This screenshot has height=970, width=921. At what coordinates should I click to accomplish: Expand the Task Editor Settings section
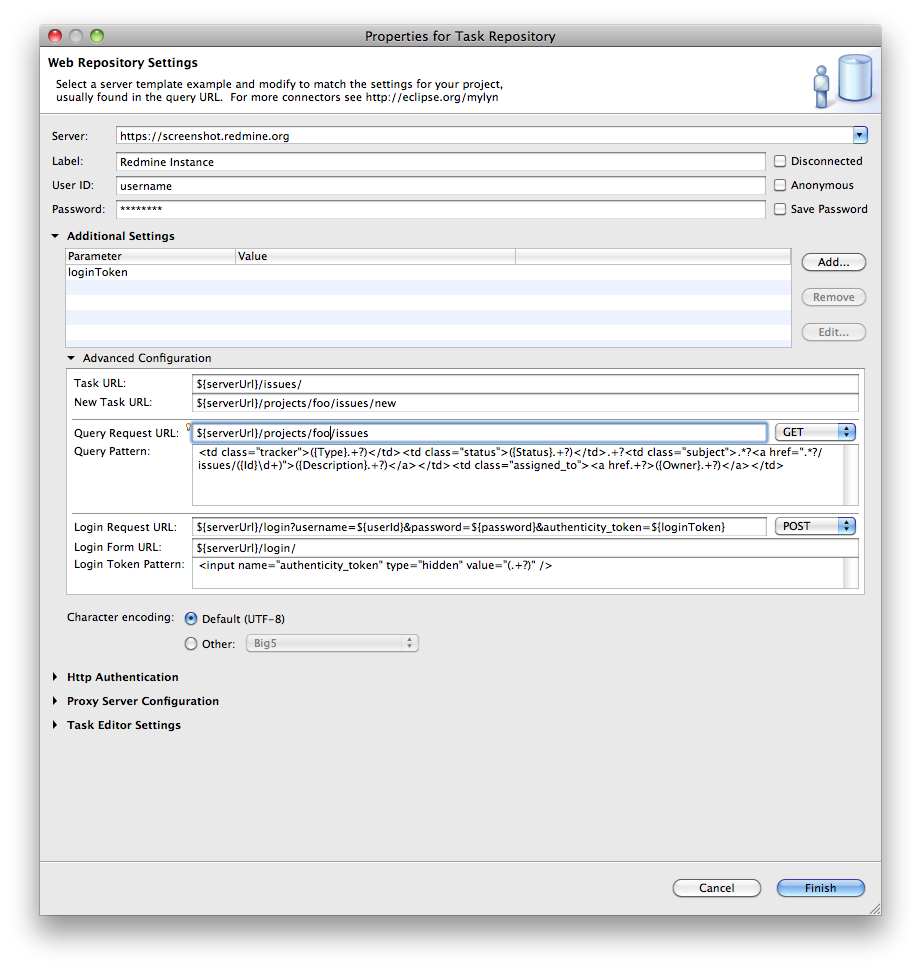[55, 724]
